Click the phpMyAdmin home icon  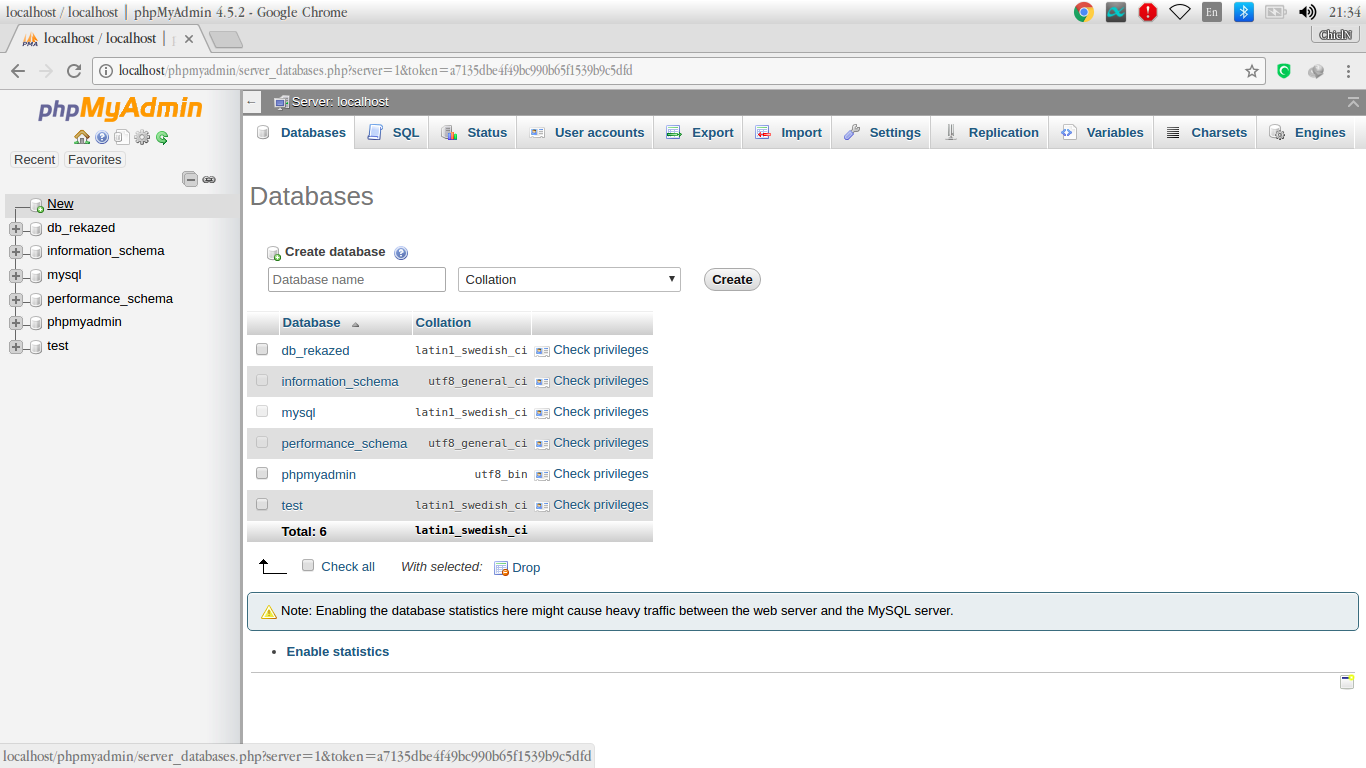[x=82, y=137]
